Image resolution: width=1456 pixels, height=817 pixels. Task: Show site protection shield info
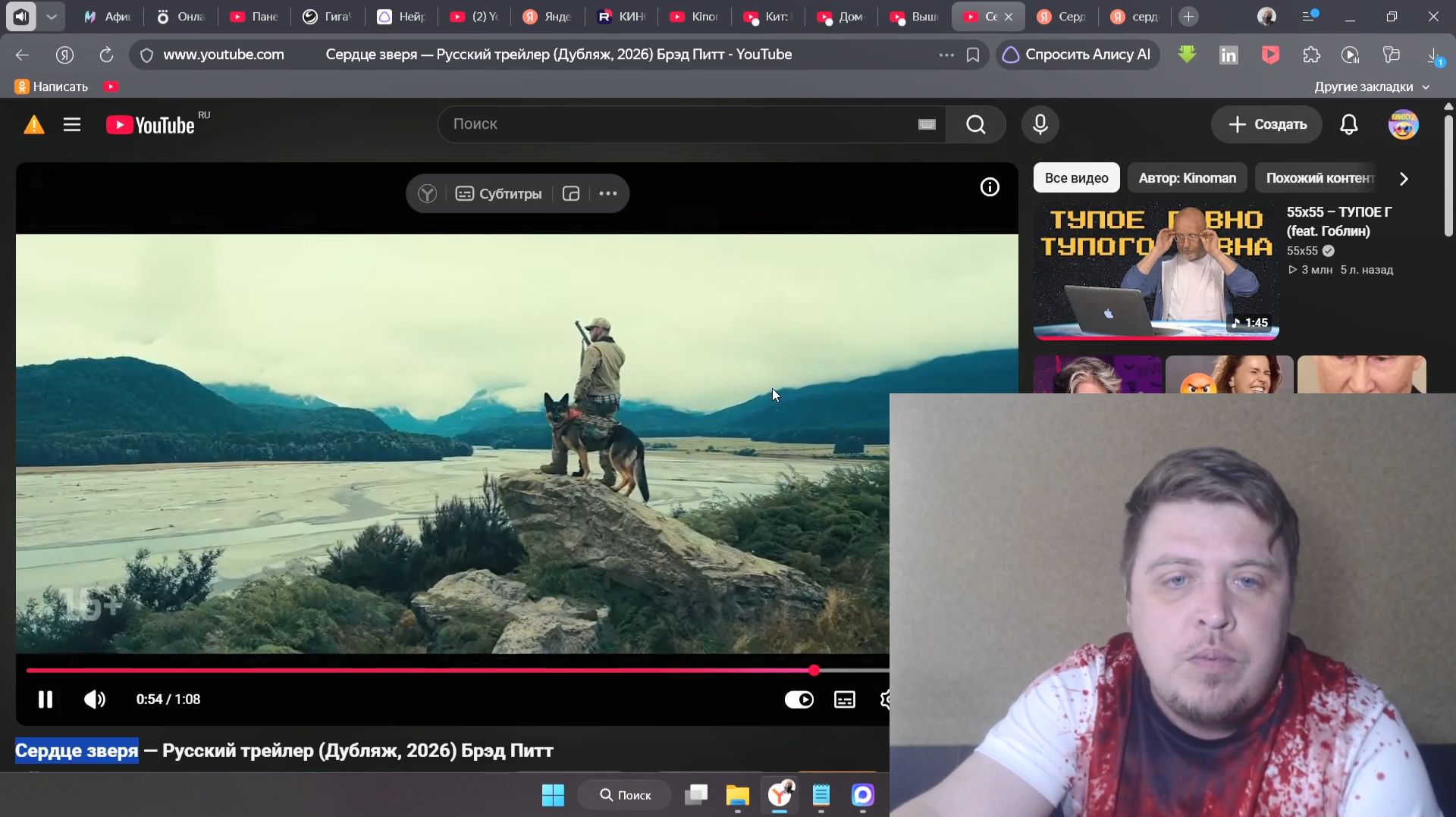[147, 55]
